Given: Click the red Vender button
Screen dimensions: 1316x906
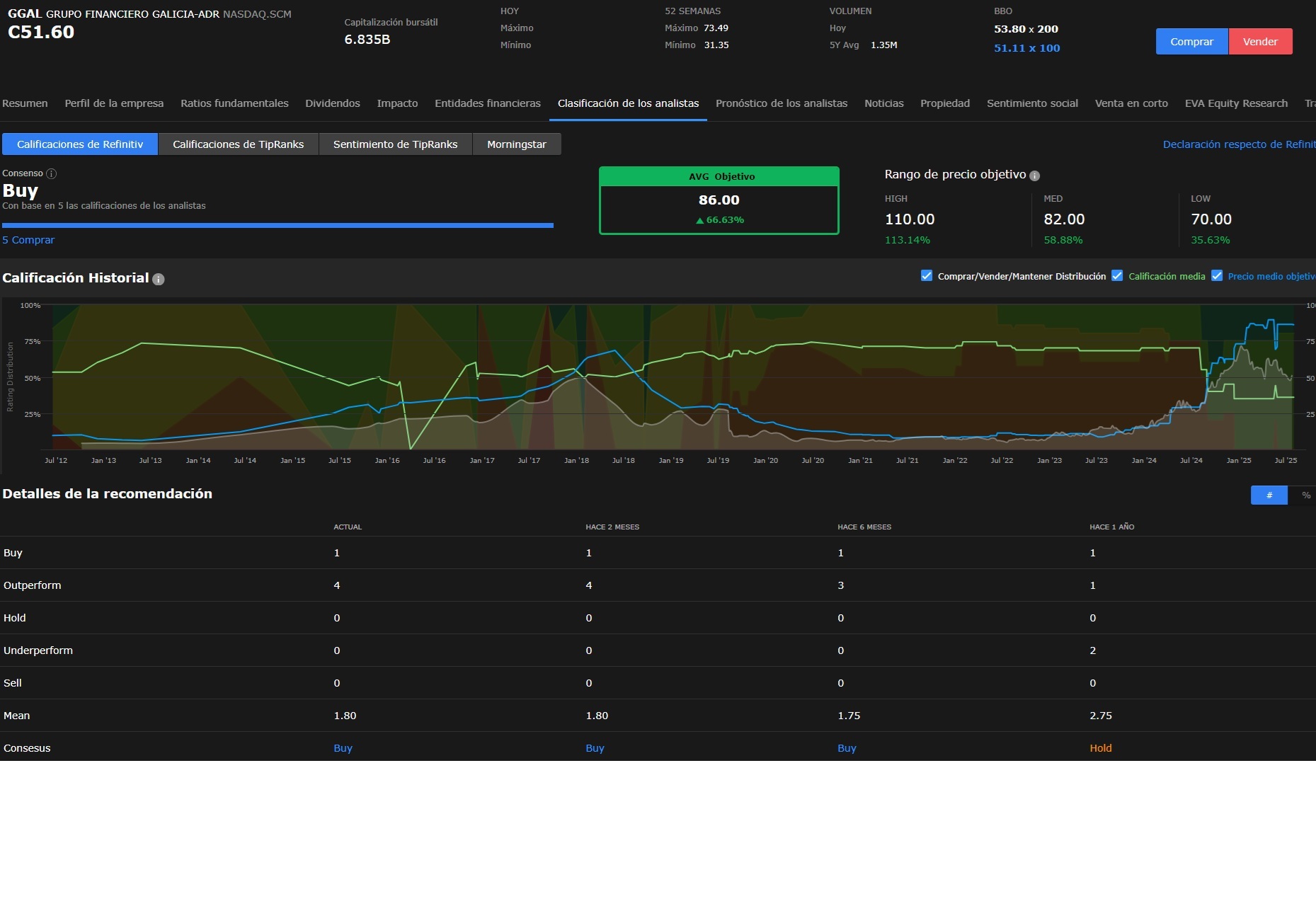Looking at the screenshot, I should pos(1260,42).
